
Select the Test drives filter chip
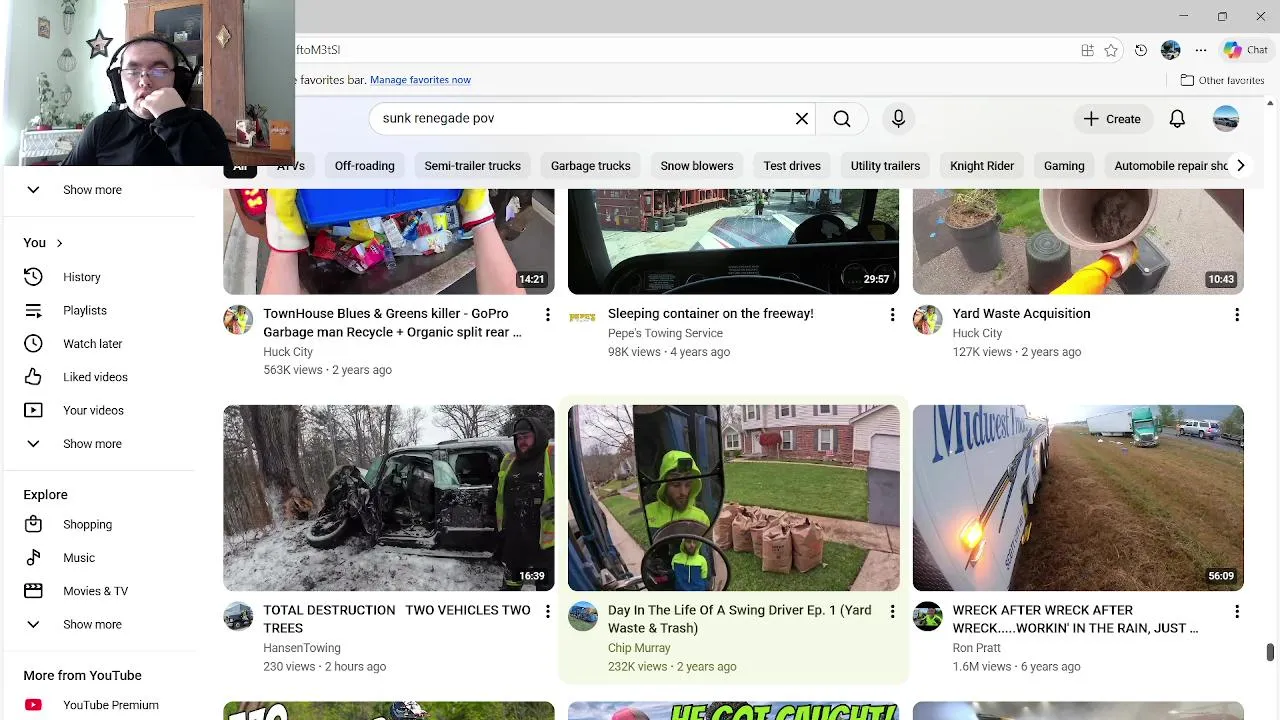pyautogui.click(x=792, y=166)
